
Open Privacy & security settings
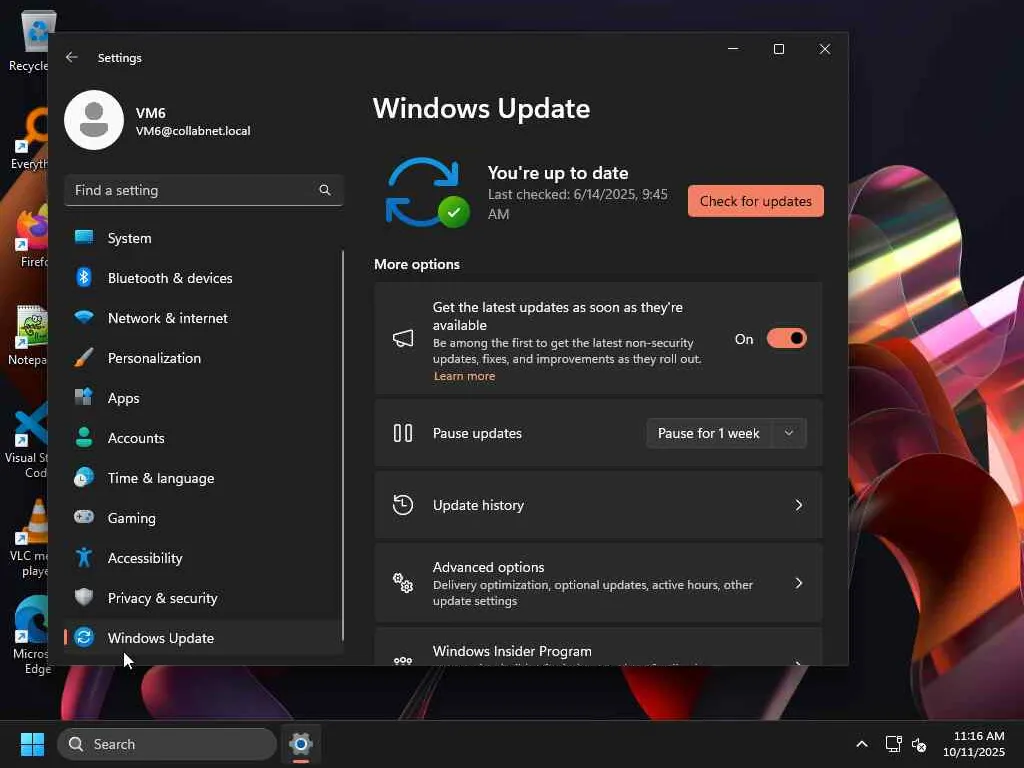tap(204, 598)
